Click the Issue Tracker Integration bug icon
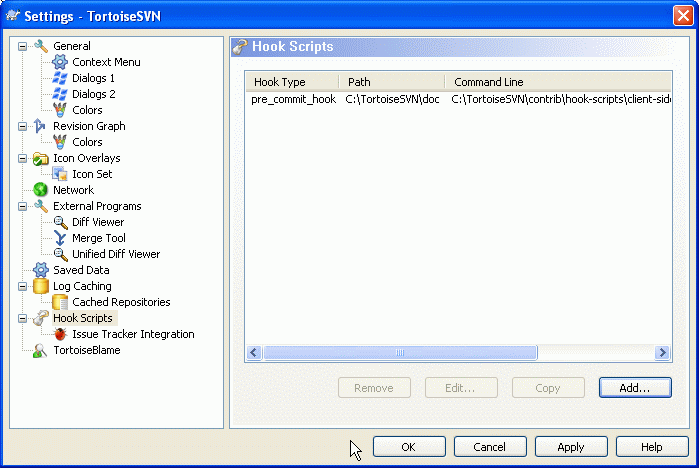699x468 pixels. pyautogui.click(x=60, y=334)
